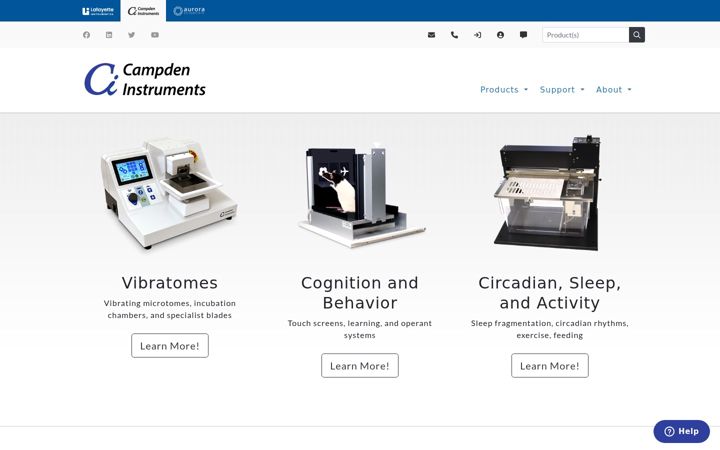The height and width of the screenshot is (450, 720).
Task: Click the Campden Instruments logo
Action: pos(145,79)
